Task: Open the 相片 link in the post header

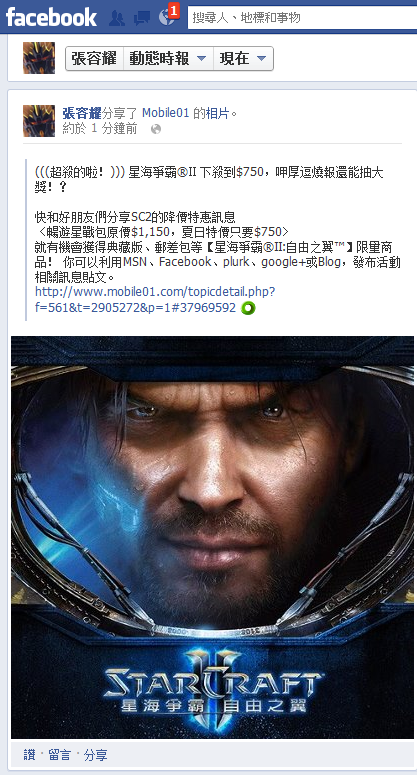Action: (218, 113)
